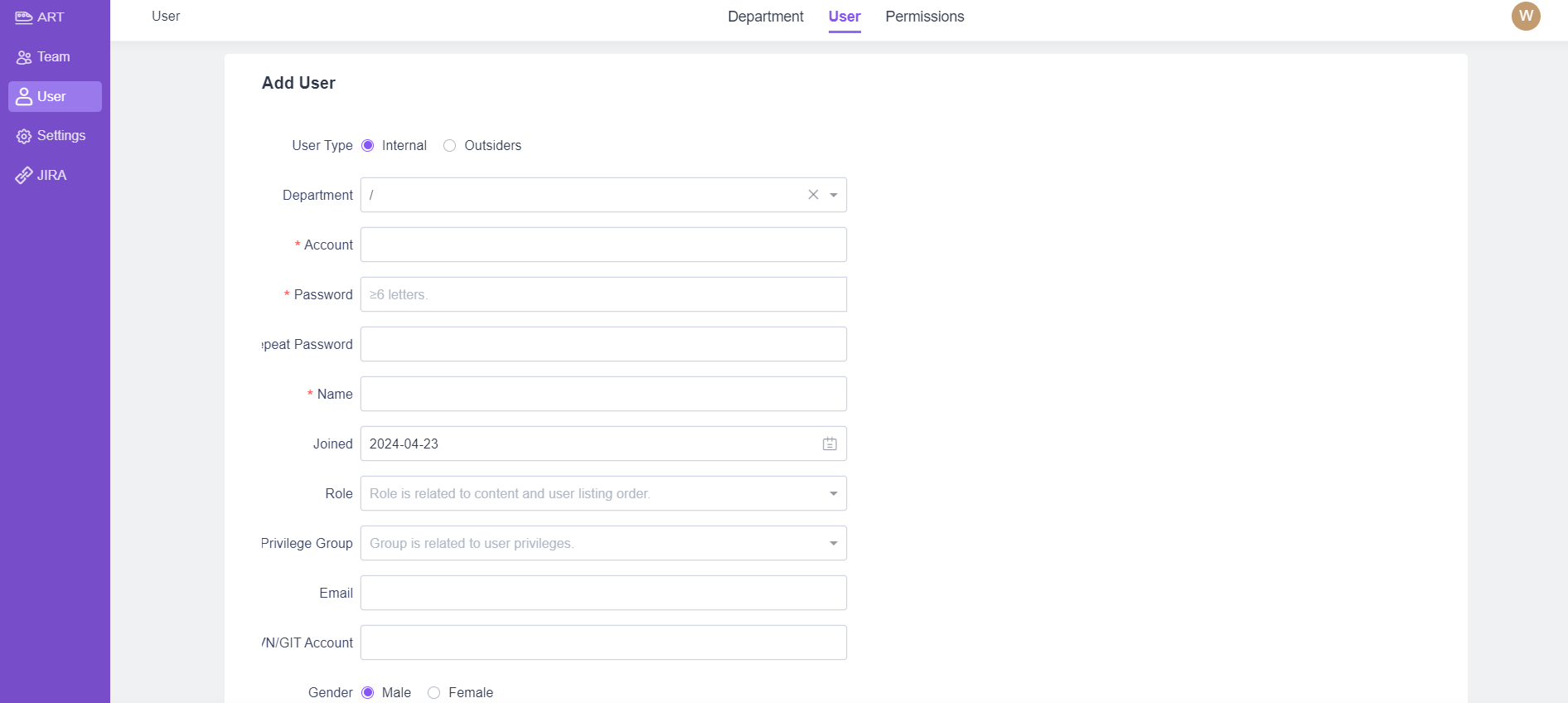Click the User person icon in sidebar
Screen dimensions: 1568x703
click(24, 96)
